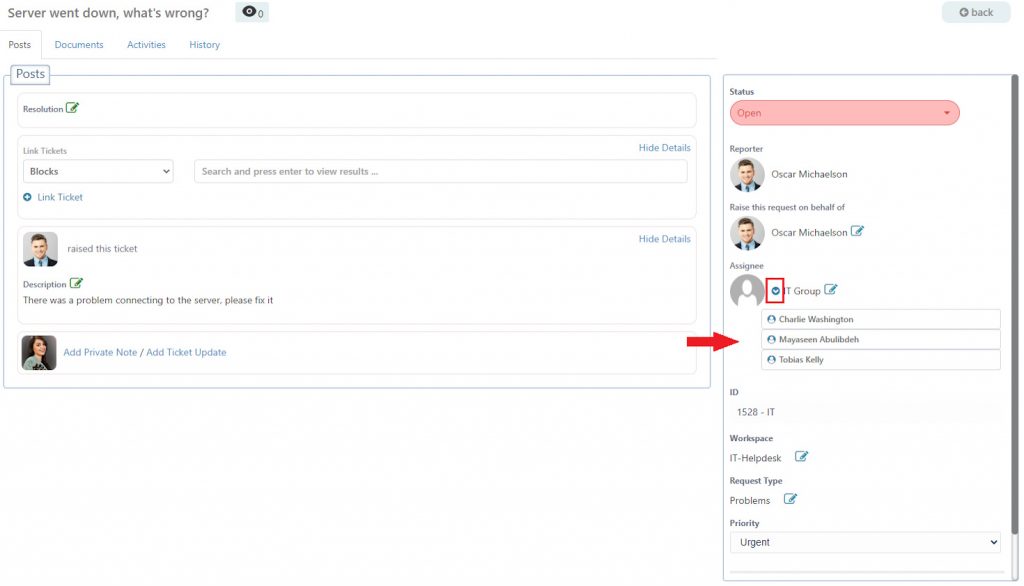Click the Link Ticket link
1024x586 pixels.
click(x=60, y=197)
